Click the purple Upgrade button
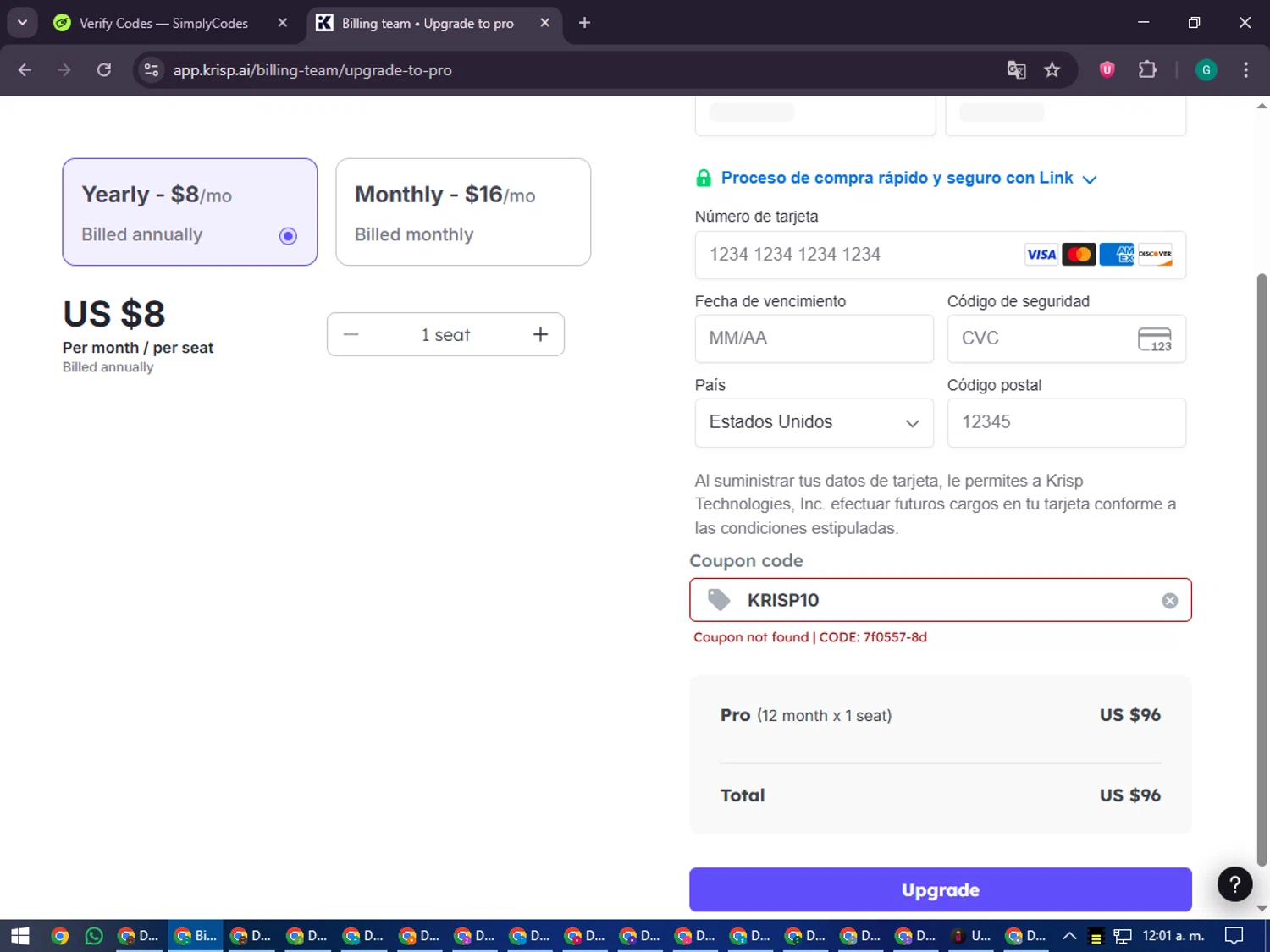Image resolution: width=1270 pixels, height=952 pixels. (940, 889)
